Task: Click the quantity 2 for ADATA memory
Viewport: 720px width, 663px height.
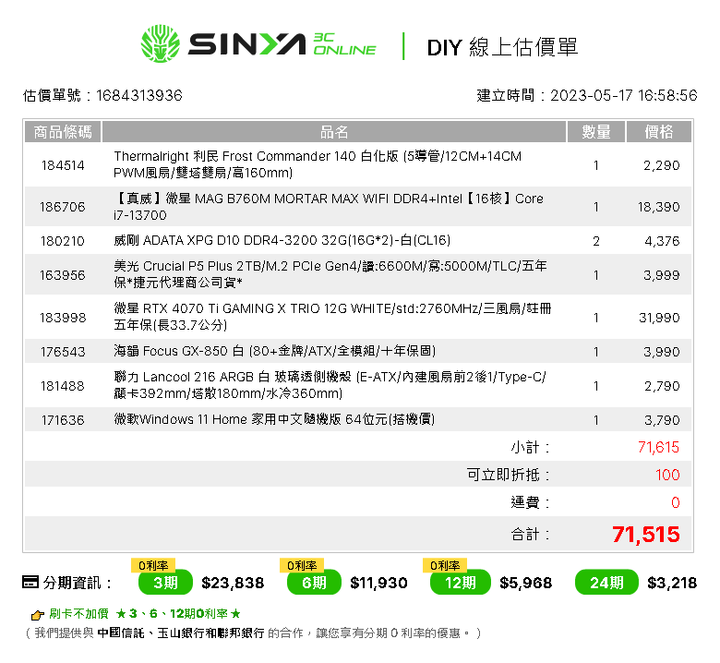Action: click(596, 241)
